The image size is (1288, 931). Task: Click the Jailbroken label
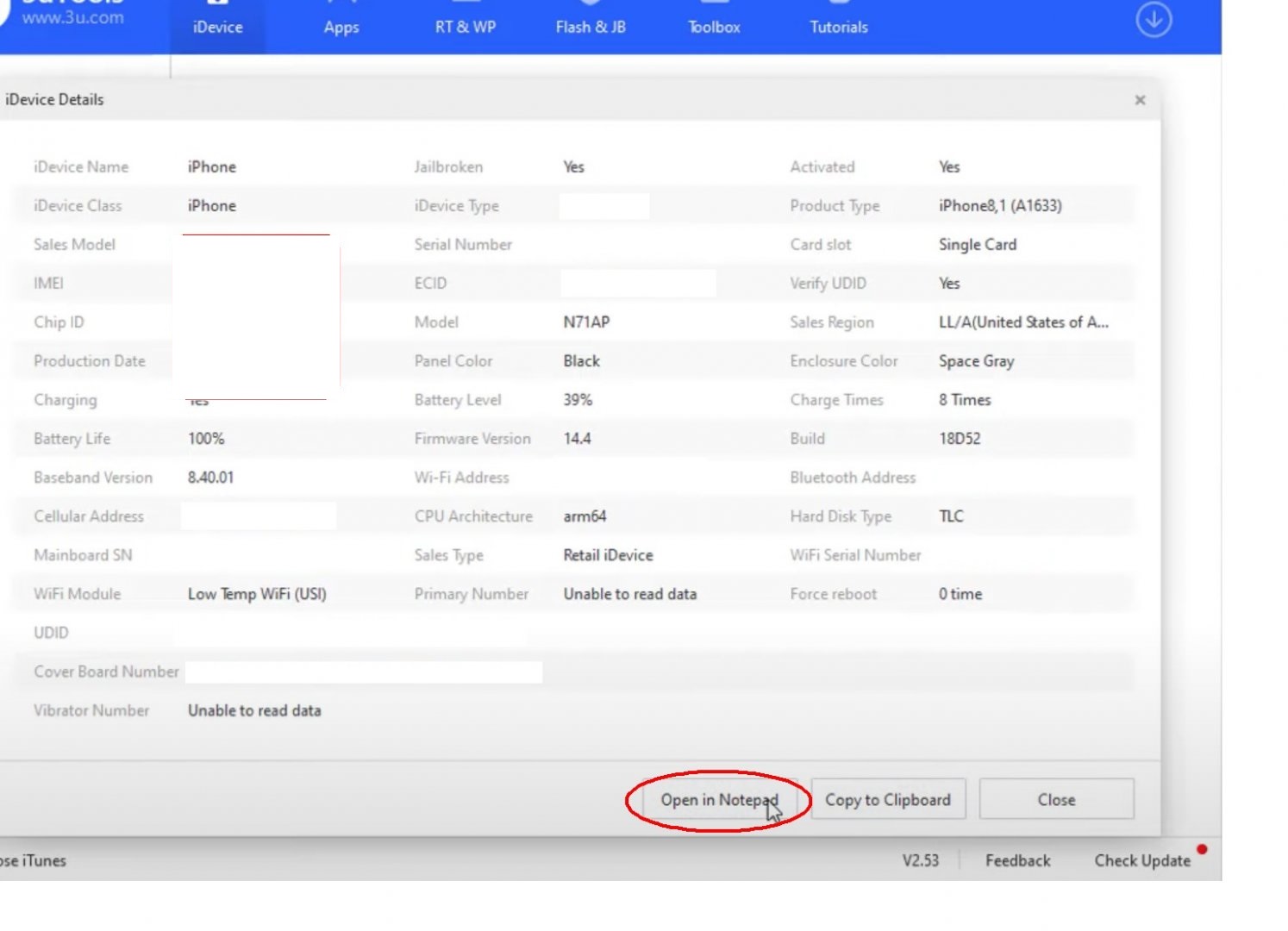click(x=448, y=167)
